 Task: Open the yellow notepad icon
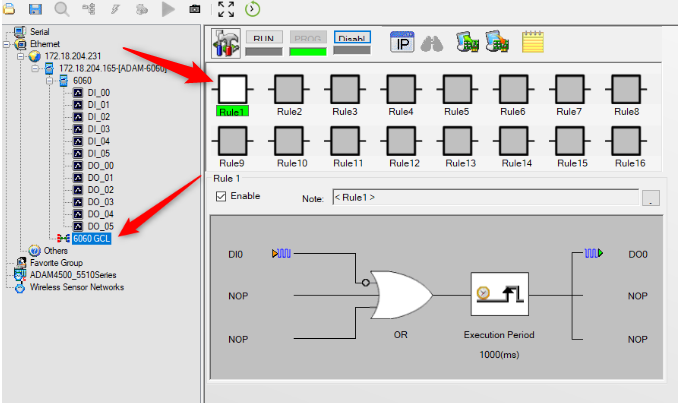[533, 42]
